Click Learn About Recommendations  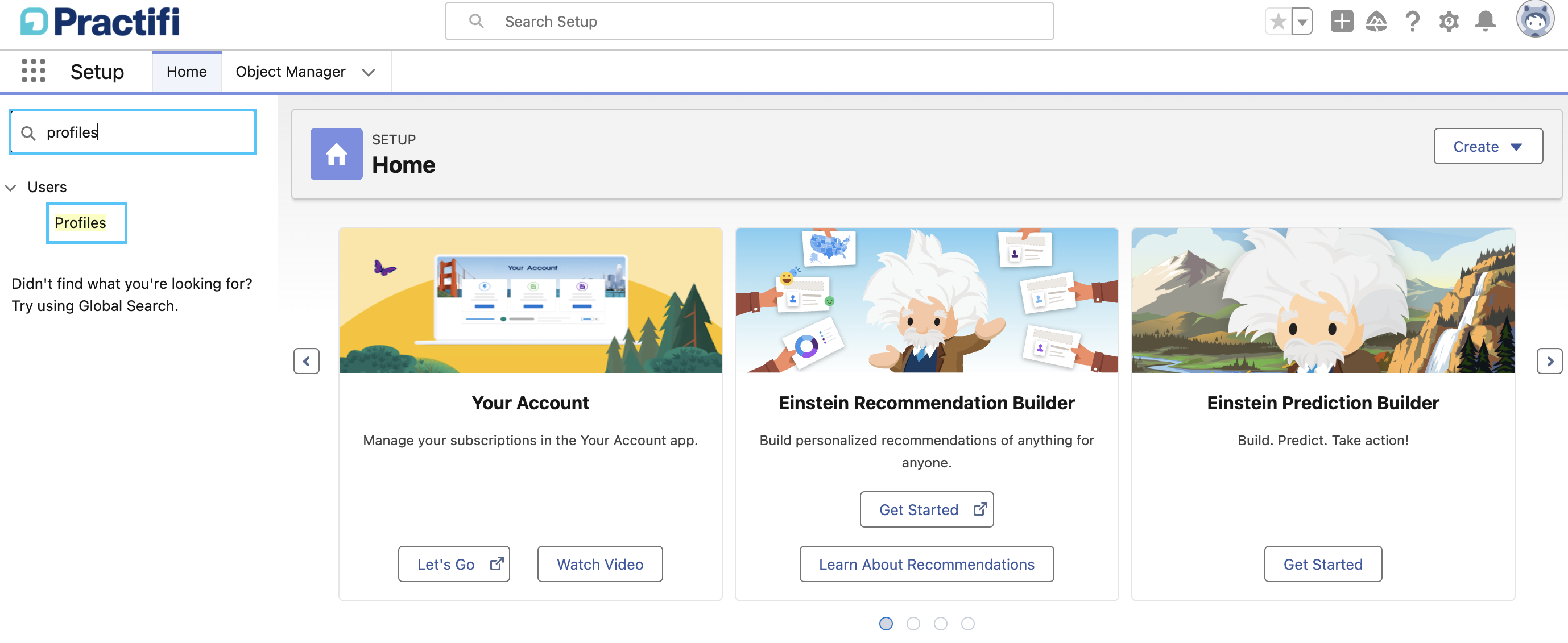pyautogui.click(x=926, y=564)
